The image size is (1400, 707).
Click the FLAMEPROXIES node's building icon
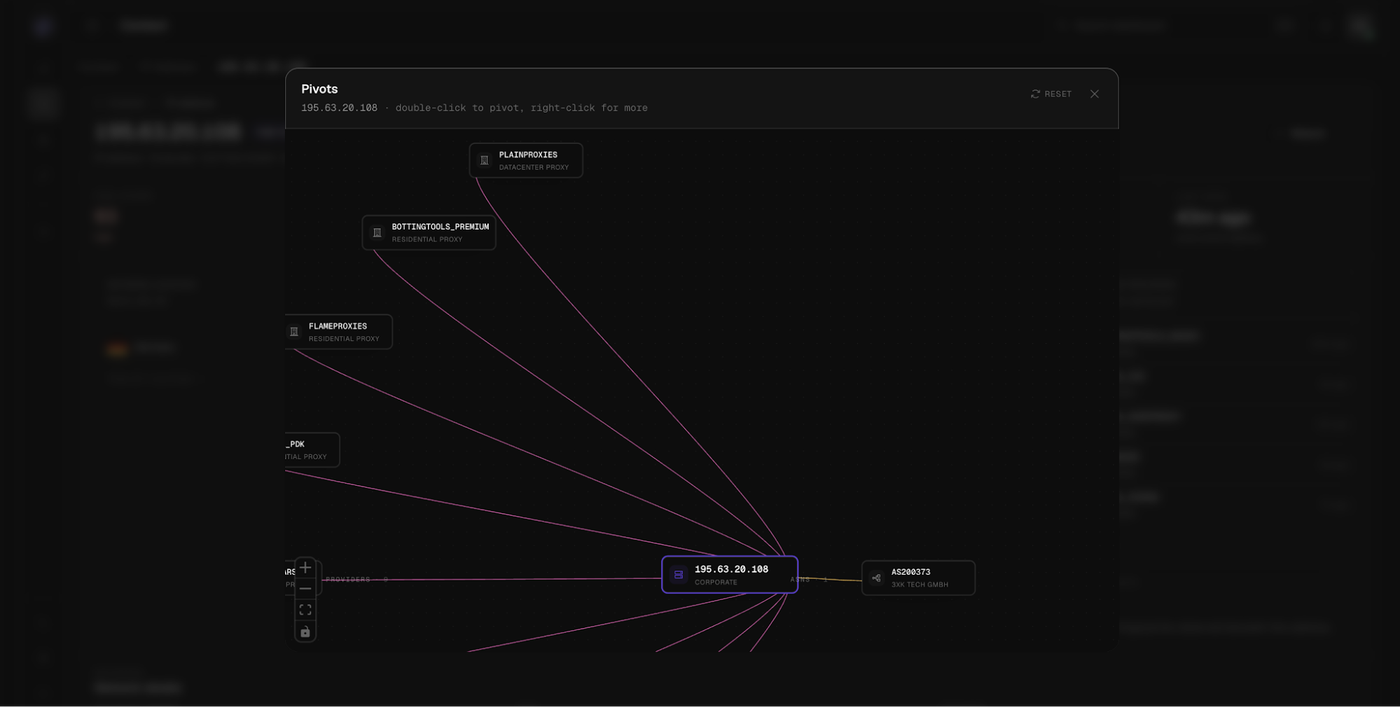(x=294, y=331)
